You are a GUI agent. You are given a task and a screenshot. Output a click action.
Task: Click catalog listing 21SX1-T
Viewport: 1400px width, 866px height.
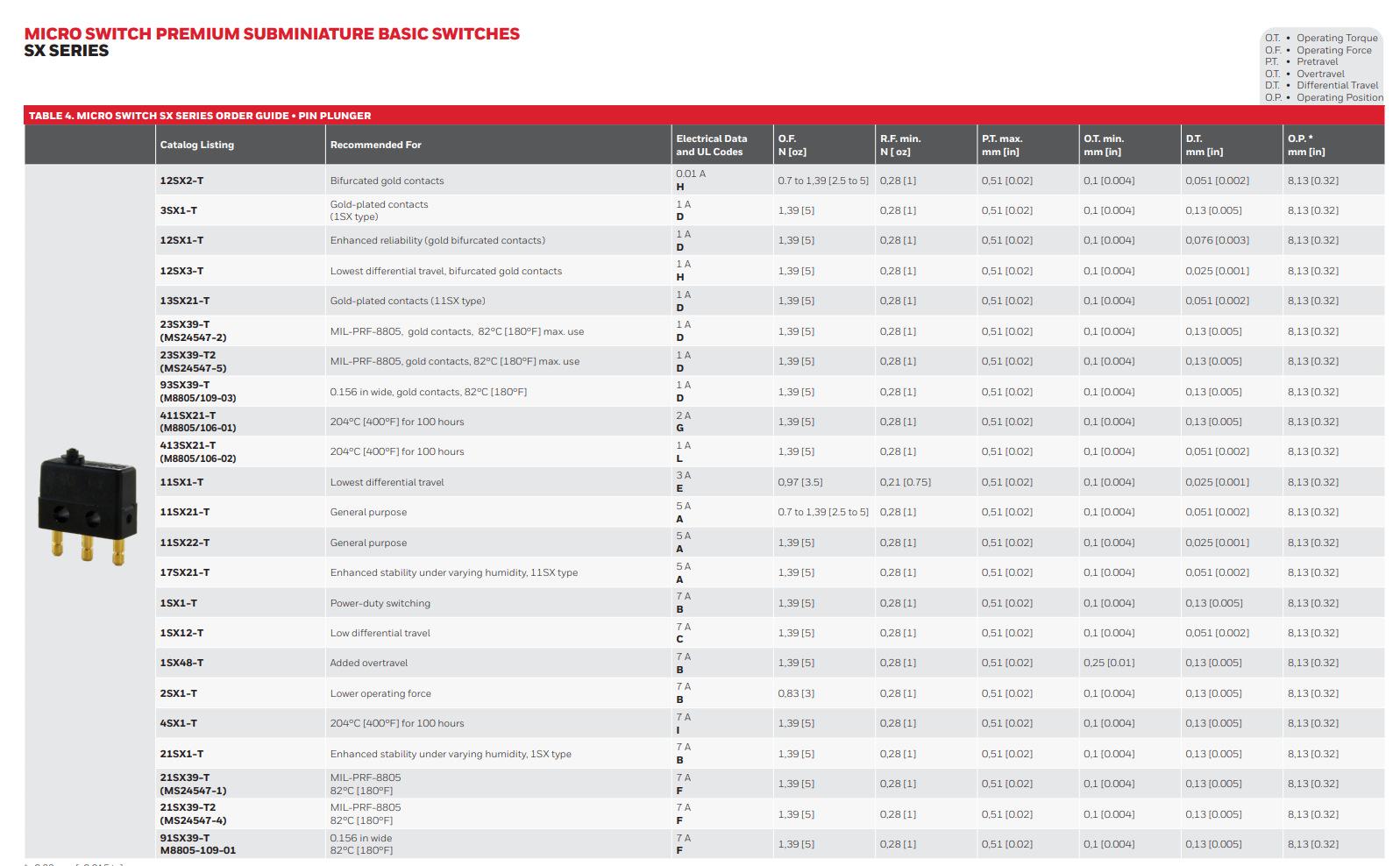pyautogui.click(x=181, y=754)
